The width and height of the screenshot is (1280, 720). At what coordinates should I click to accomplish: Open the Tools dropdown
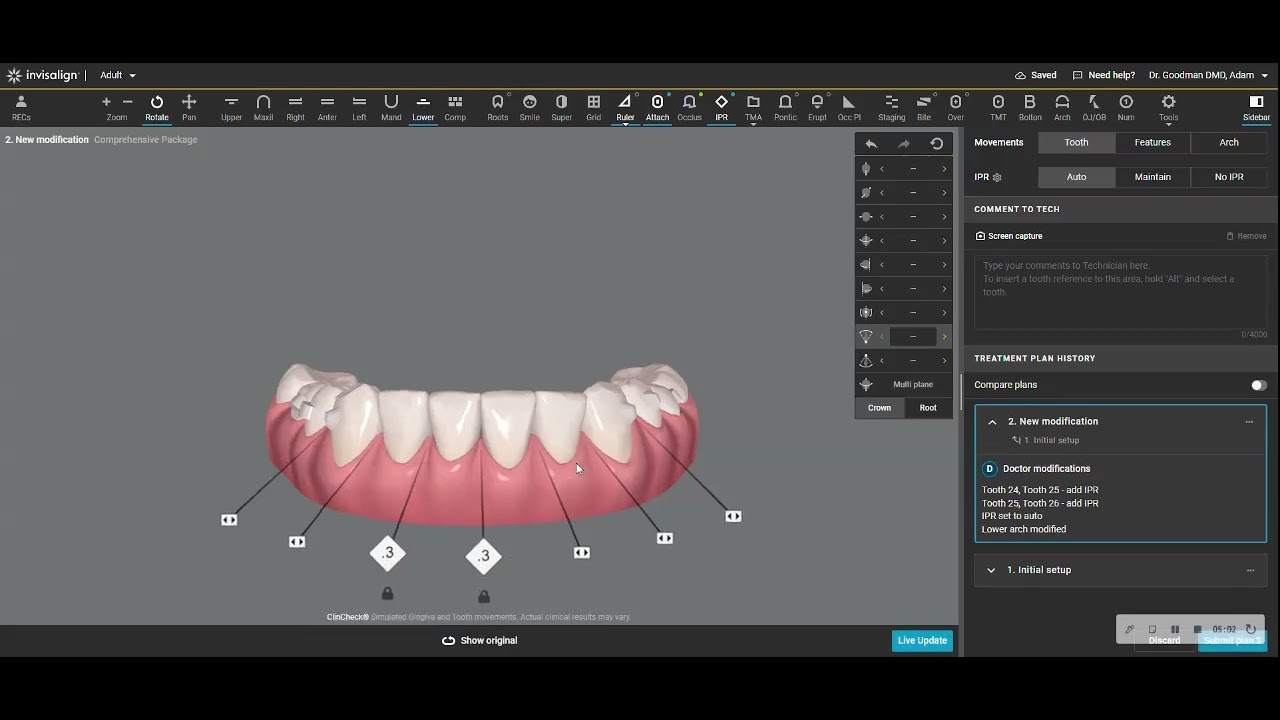pos(1168,108)
